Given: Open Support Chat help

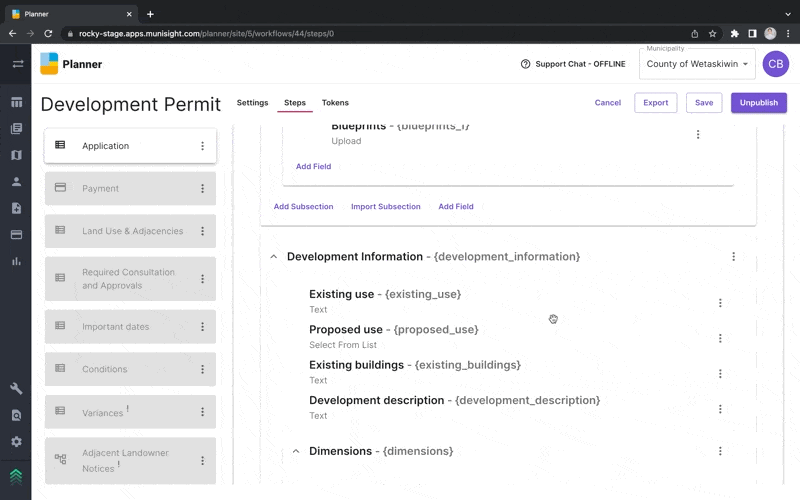Looking at the screenshot, I should coord(573,64).
